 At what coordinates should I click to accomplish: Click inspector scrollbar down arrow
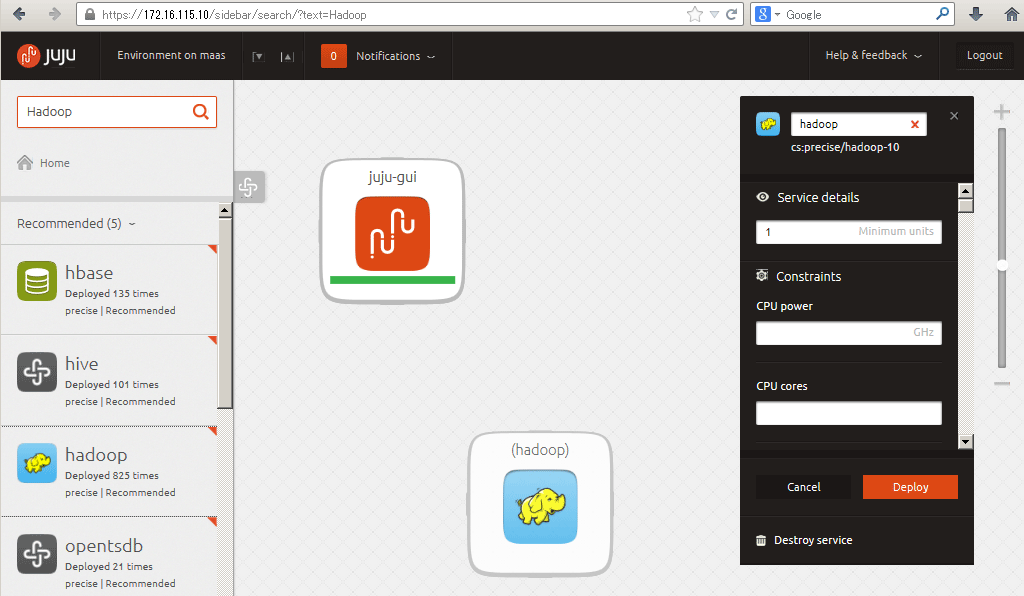(x=965, y=442)
